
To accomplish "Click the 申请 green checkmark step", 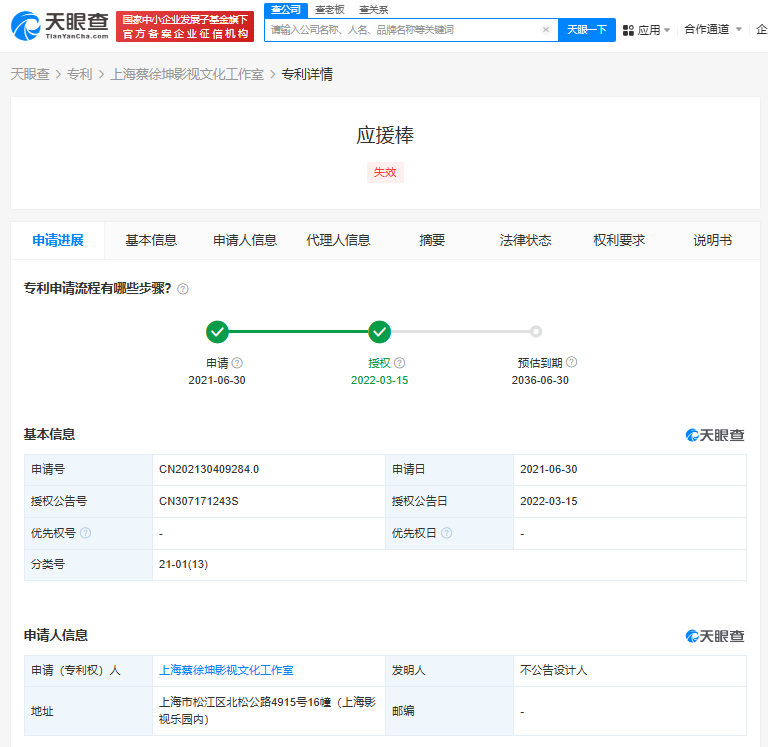I will tap(217, 332).
